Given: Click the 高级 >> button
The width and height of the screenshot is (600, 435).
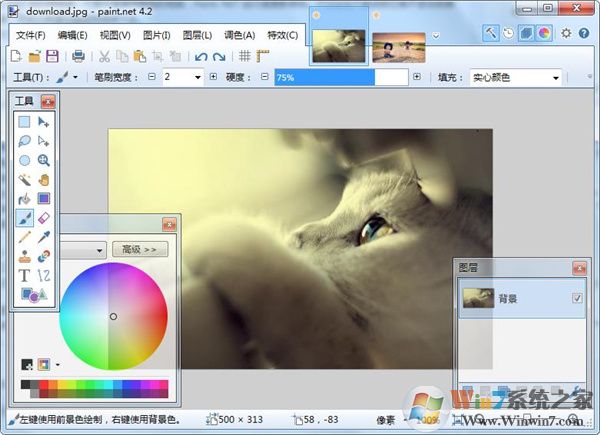Looking at the screenshot, I should (x=140, y=249).
